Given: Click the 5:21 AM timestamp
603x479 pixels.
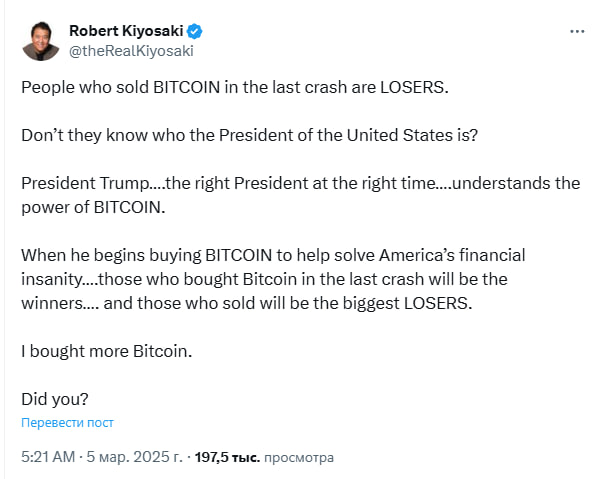Looking at the screenshot, I should coord(48,457).
